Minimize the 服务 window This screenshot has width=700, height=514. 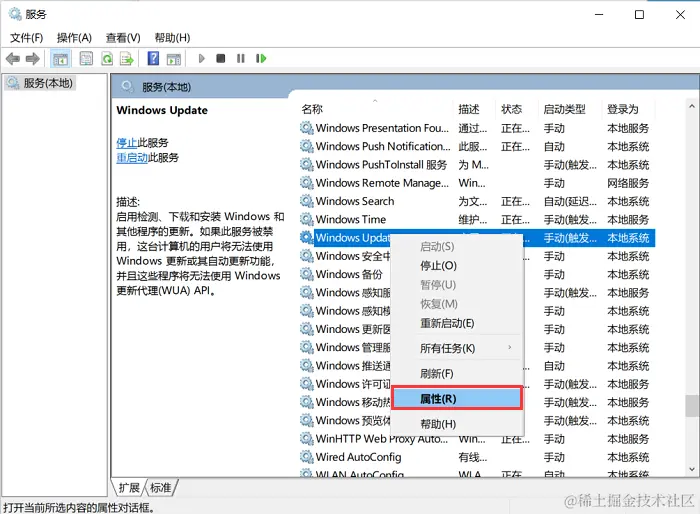tap(599, 15)
